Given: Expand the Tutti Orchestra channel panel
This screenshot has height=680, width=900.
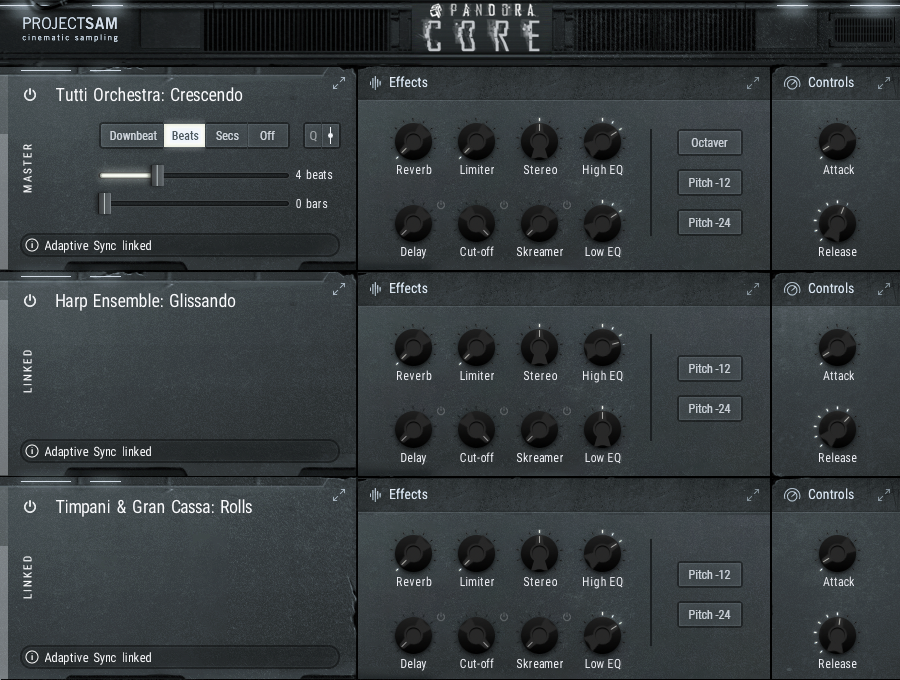Looking at the screenshot, I should point(339,84).
